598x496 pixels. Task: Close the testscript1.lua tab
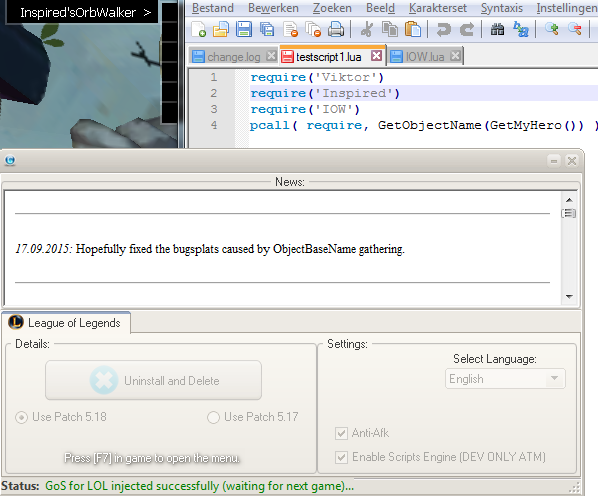(x=376, y=56)
